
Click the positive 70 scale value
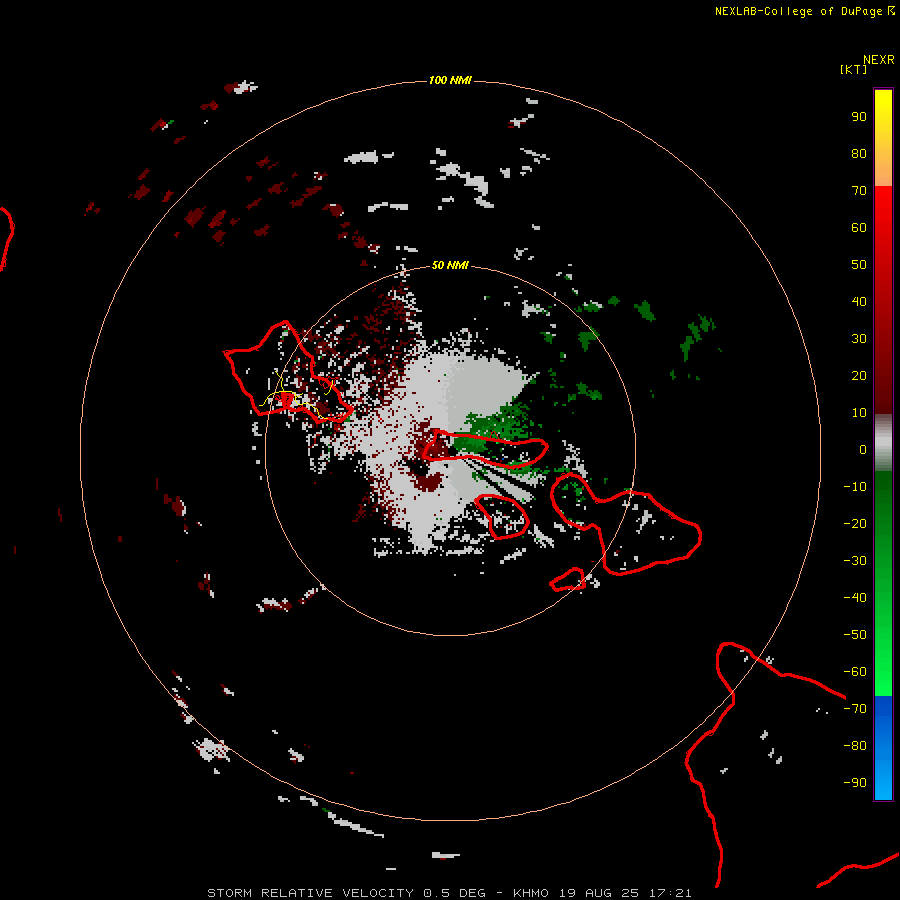pos(859,191)
